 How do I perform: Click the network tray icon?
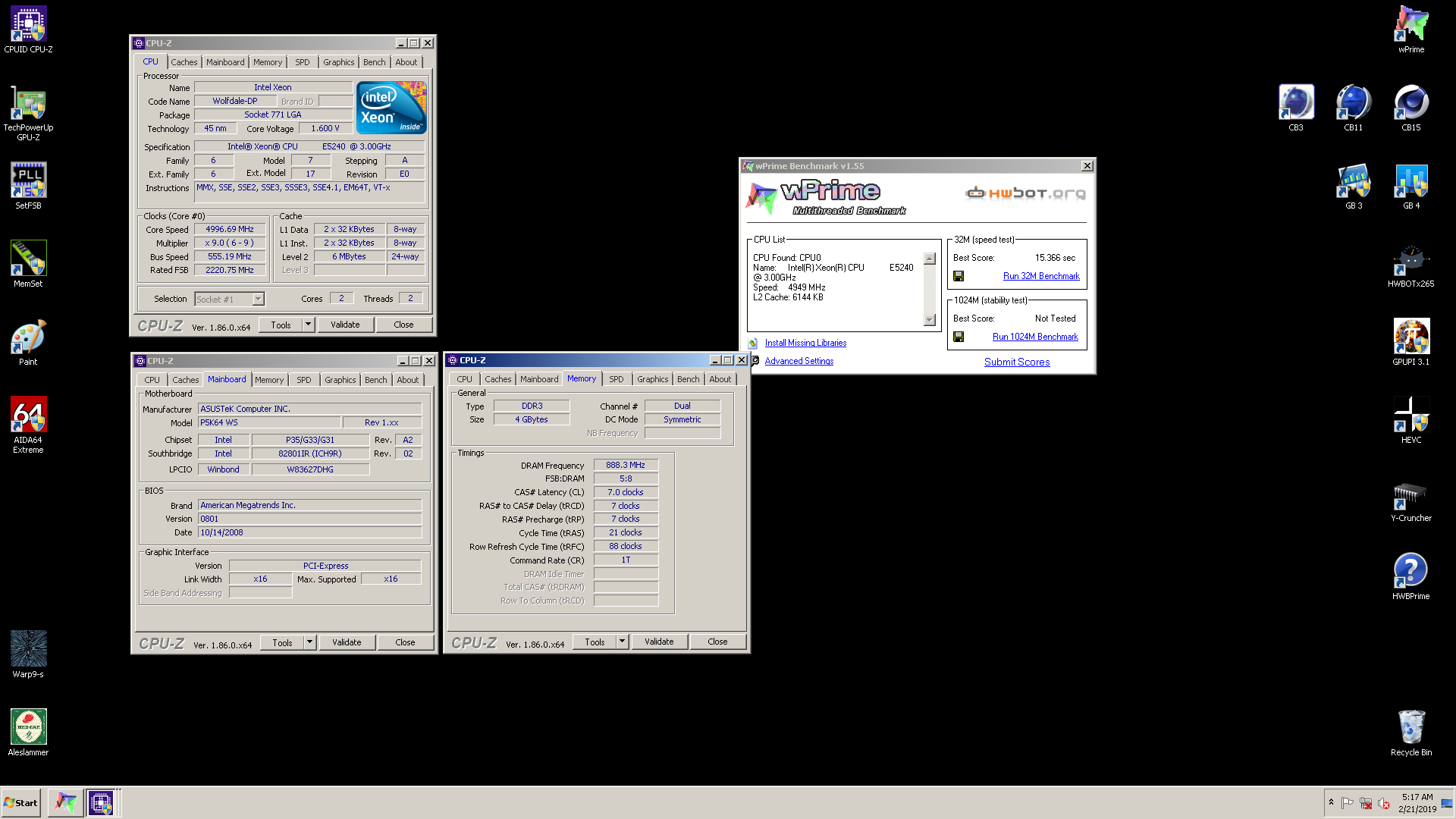pos(1366,803)
